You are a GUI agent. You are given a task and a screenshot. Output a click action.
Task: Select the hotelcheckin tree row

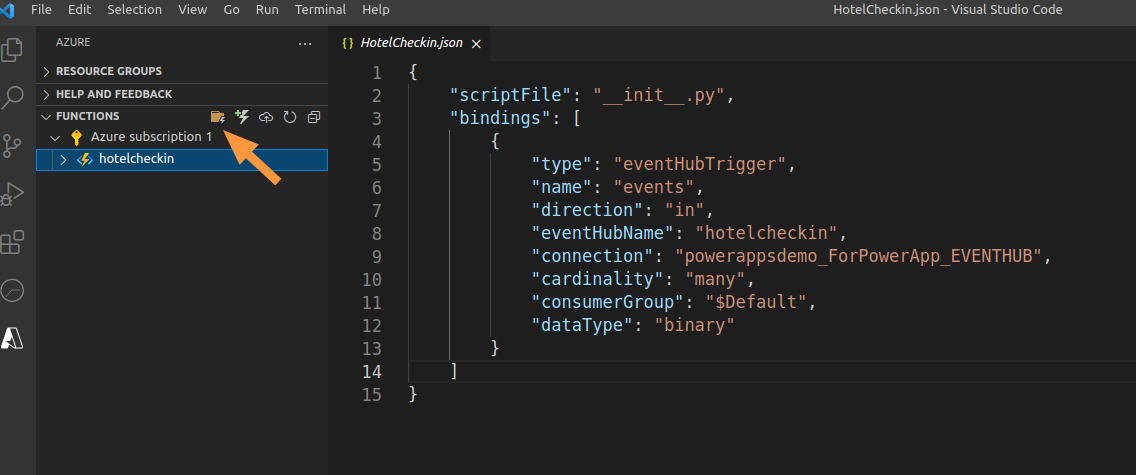tap(182, 159)
